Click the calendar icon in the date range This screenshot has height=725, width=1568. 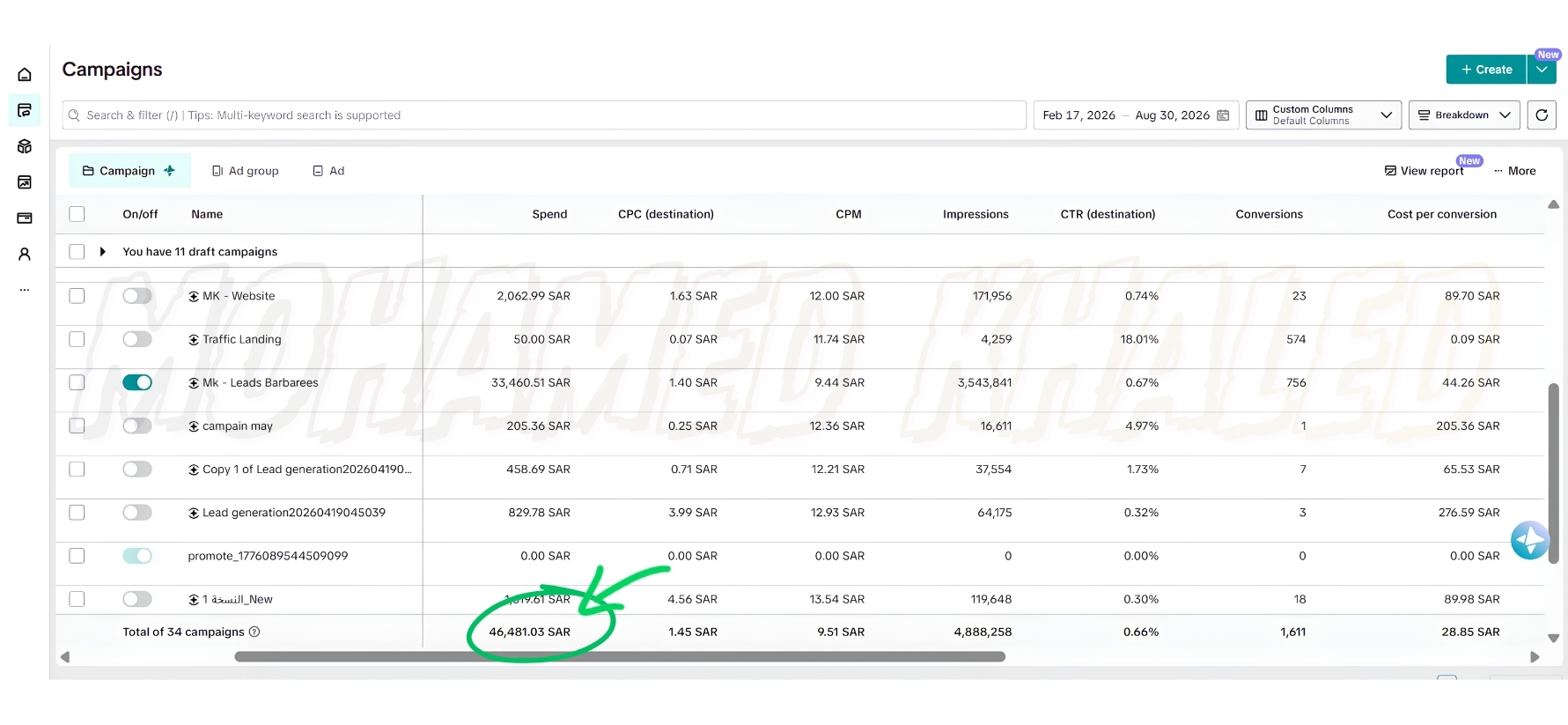[x=1223, y=115]
